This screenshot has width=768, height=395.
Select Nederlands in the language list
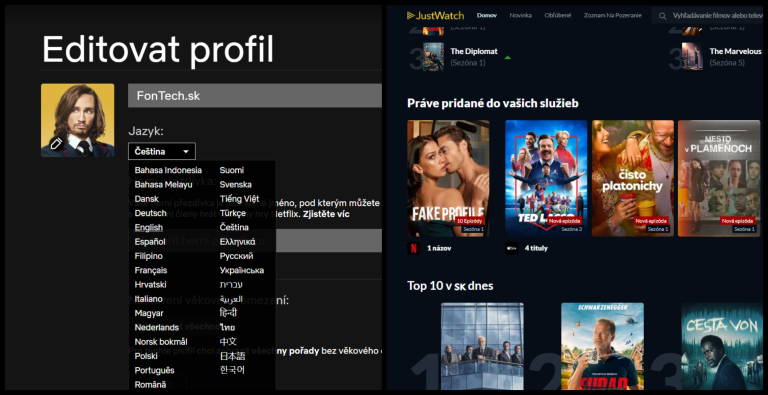157,327
